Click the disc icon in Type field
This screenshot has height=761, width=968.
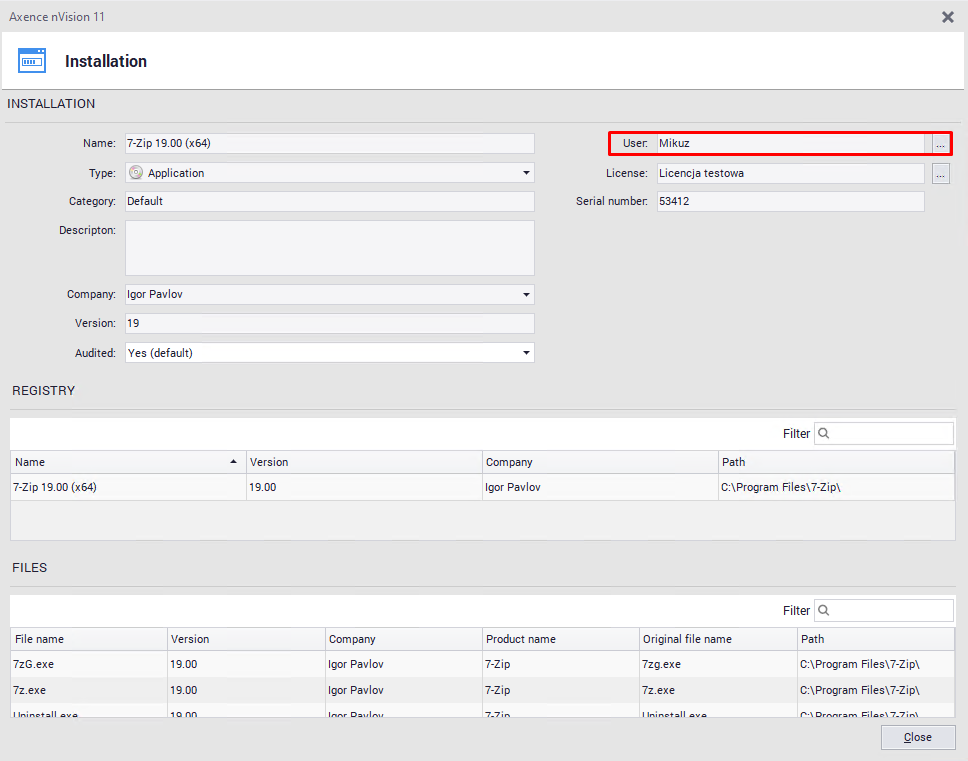136,173
